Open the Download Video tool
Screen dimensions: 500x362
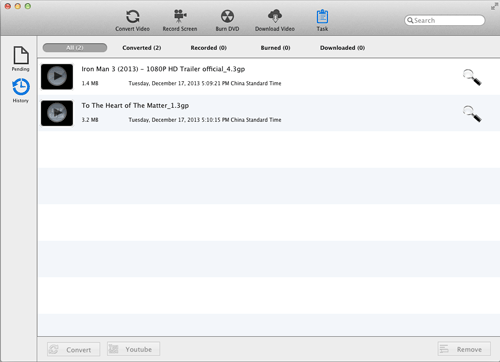point(275,20)
